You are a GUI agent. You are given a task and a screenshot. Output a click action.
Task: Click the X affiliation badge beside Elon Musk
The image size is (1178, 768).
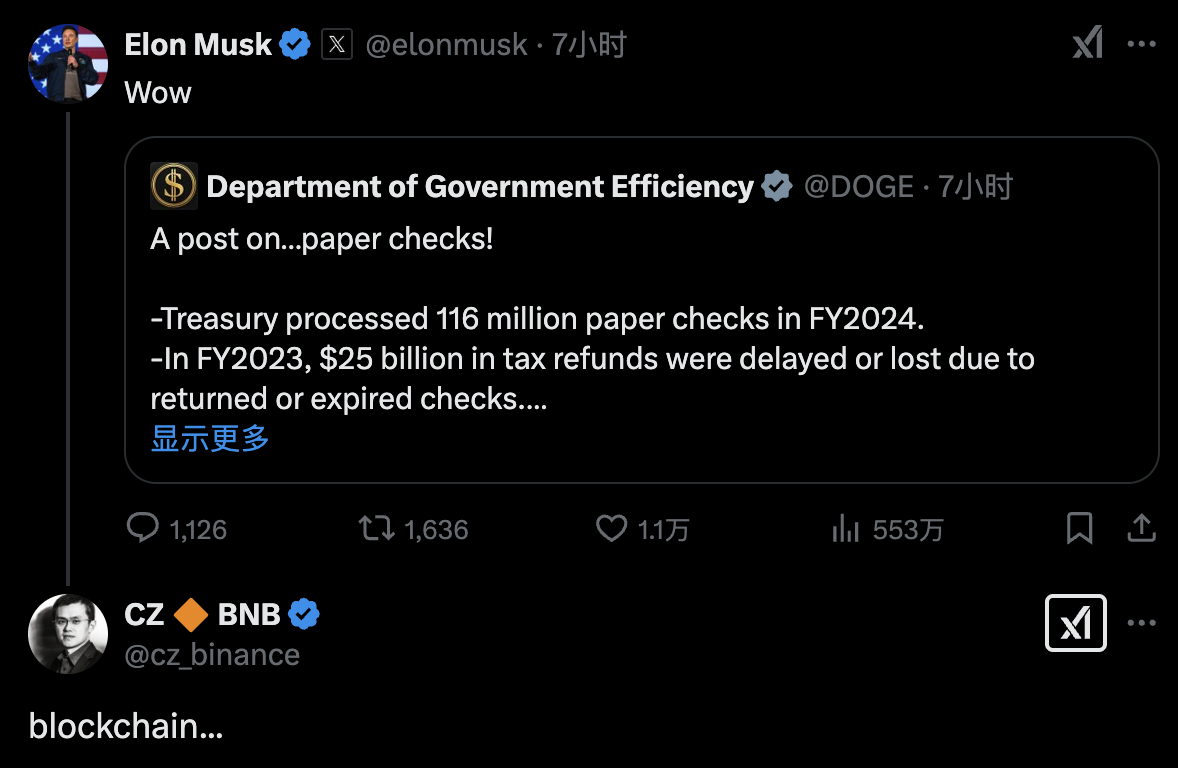pyautogui.click(x=337, y=45)
